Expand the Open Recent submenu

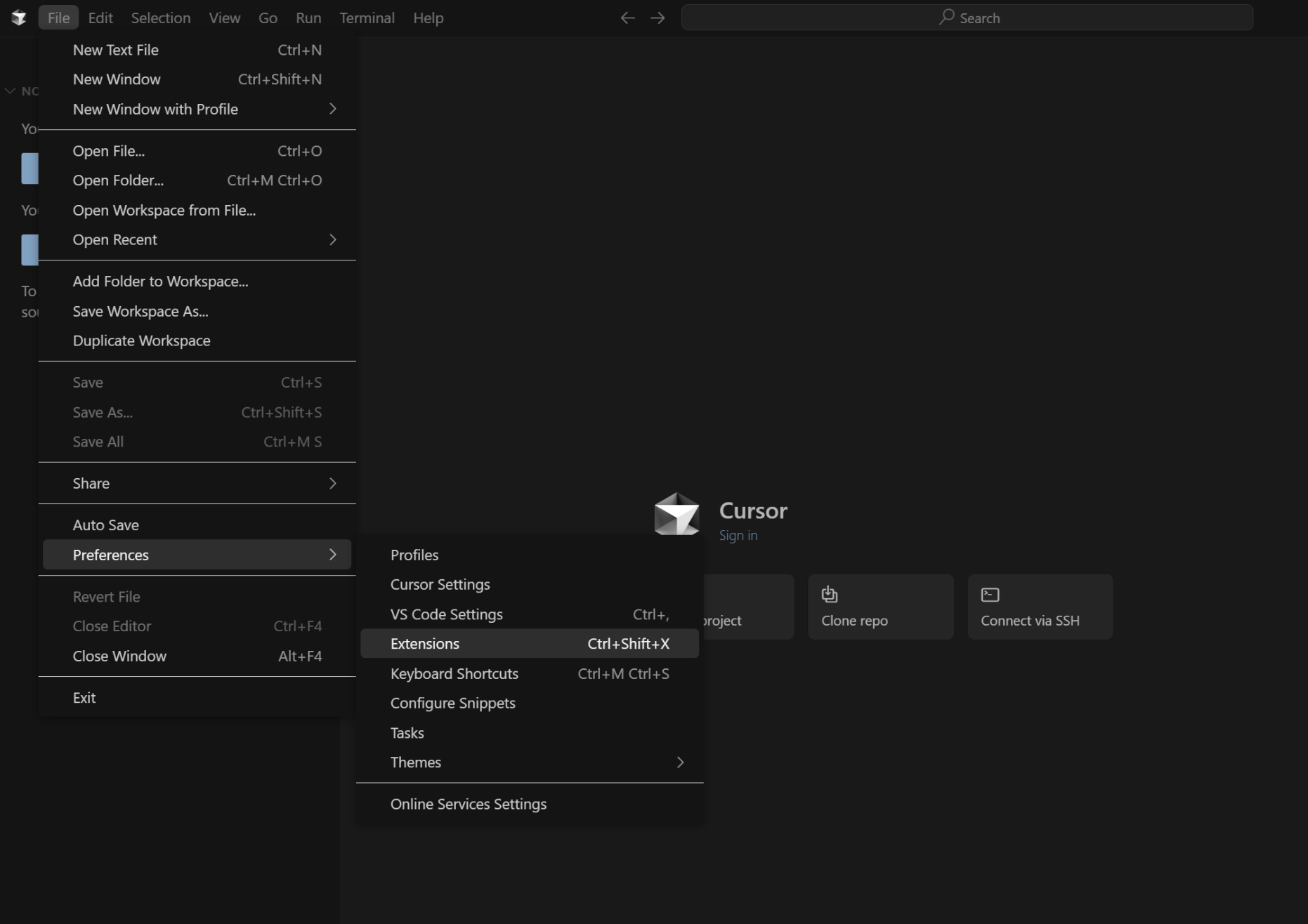(x=197, y=239)
